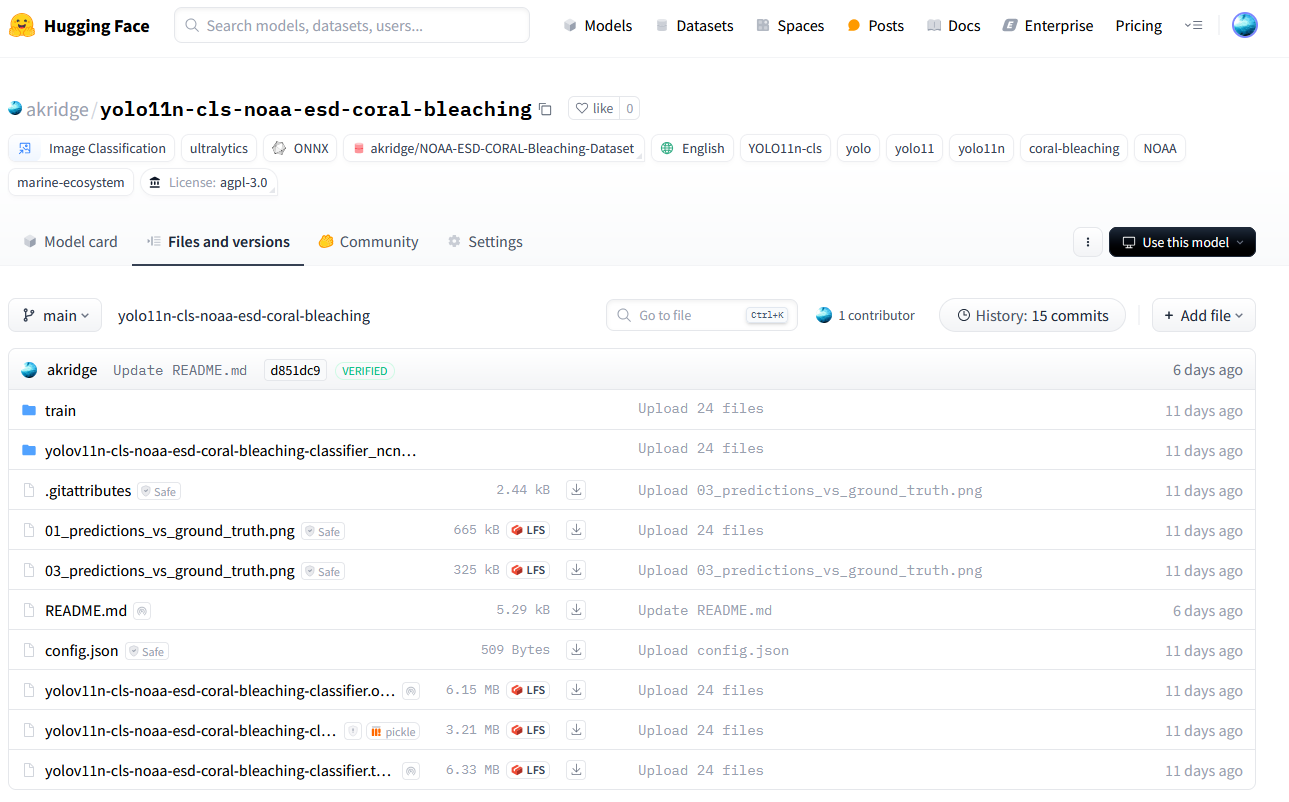The width and height of the screenshot is (1289, 802).
Task: Open the train folder
Action: point(60,410)
